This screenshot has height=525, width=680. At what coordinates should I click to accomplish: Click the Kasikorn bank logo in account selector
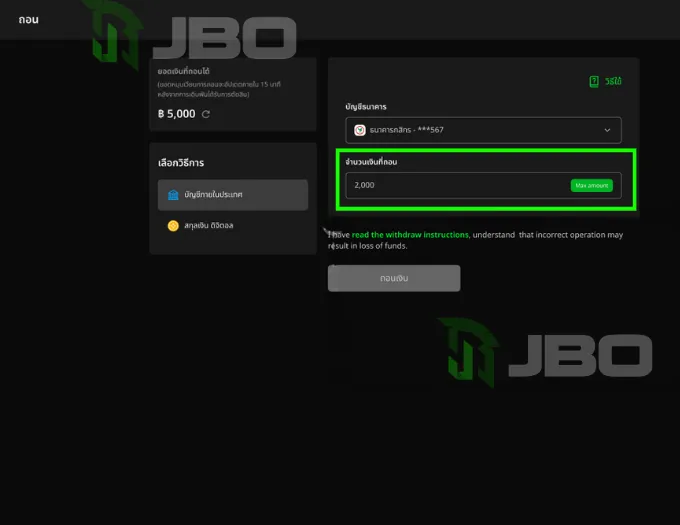[x=360, y=130]
